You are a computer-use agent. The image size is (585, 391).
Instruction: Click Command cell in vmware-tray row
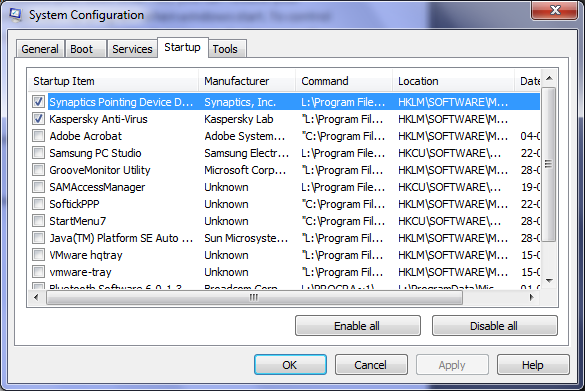[x=342, y=272]
